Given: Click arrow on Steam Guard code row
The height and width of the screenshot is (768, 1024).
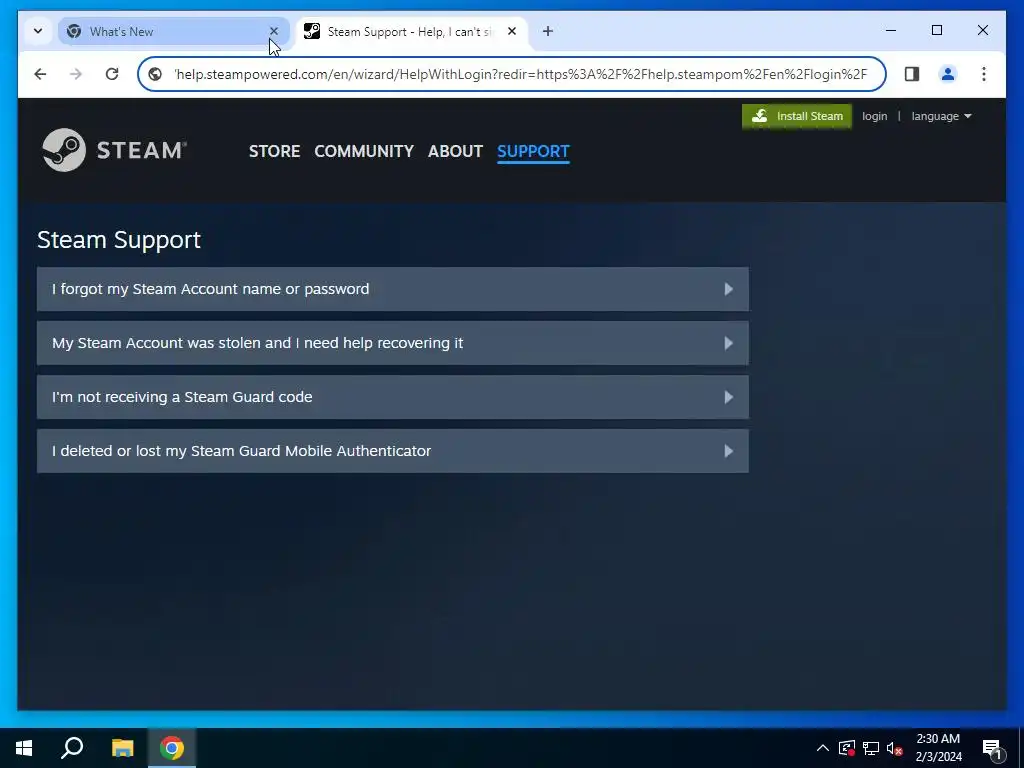Looking at the screenshot, I should 728,397.
